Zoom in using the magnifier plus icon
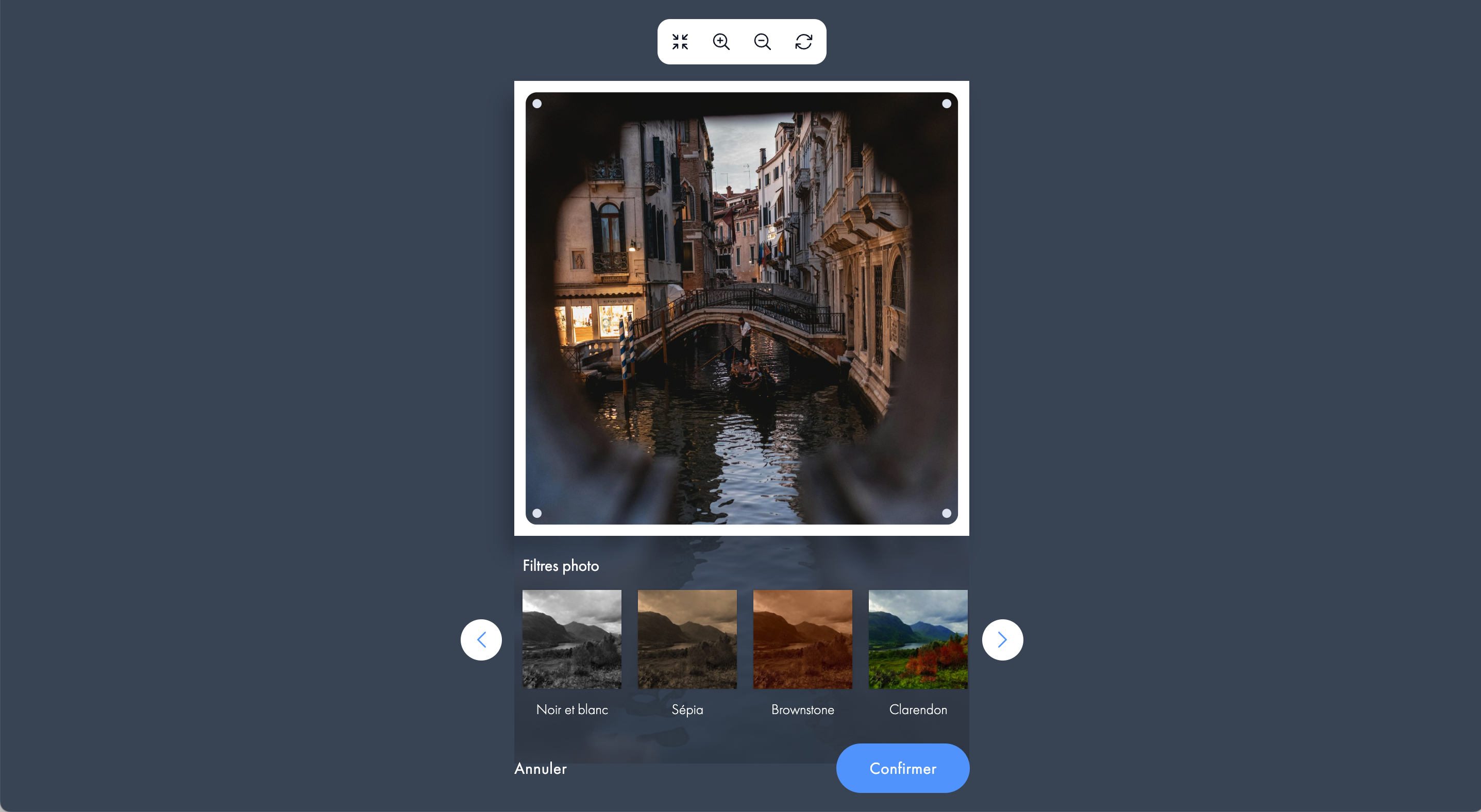 tap(721, 41)
